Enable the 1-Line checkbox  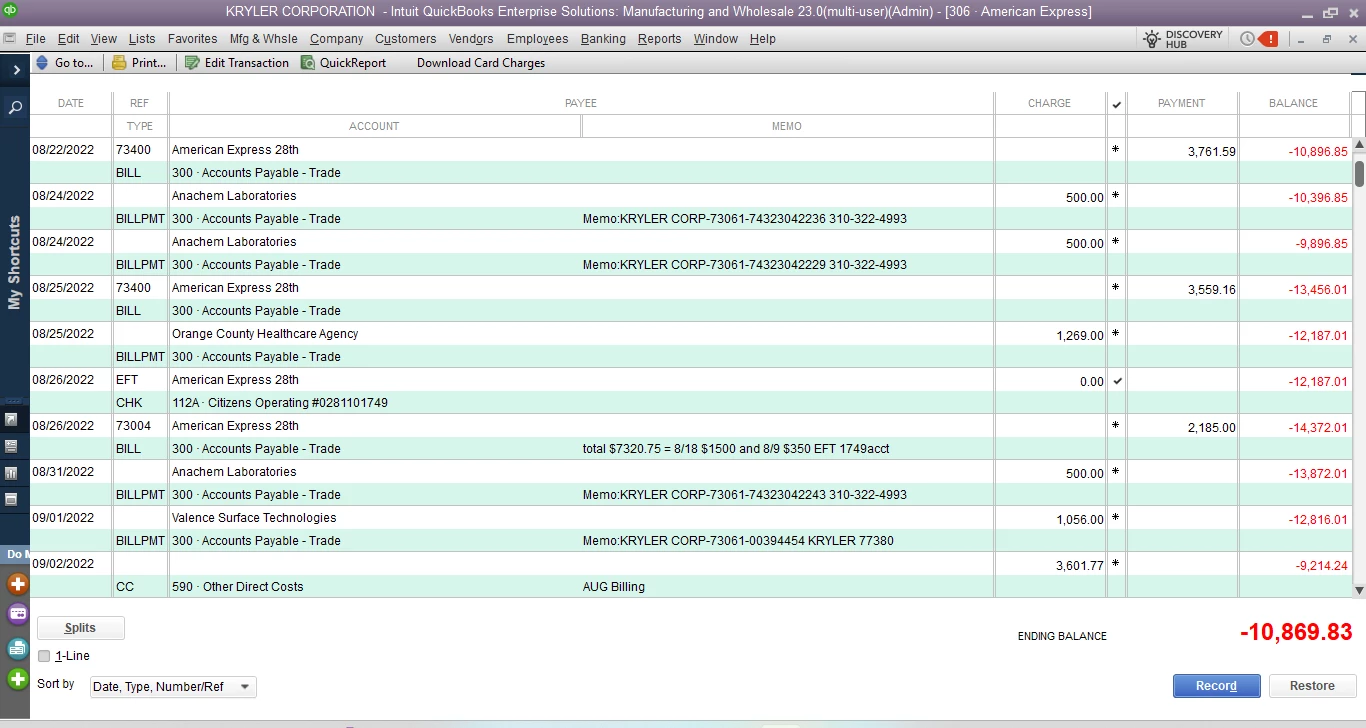click(x=44, y=656)
